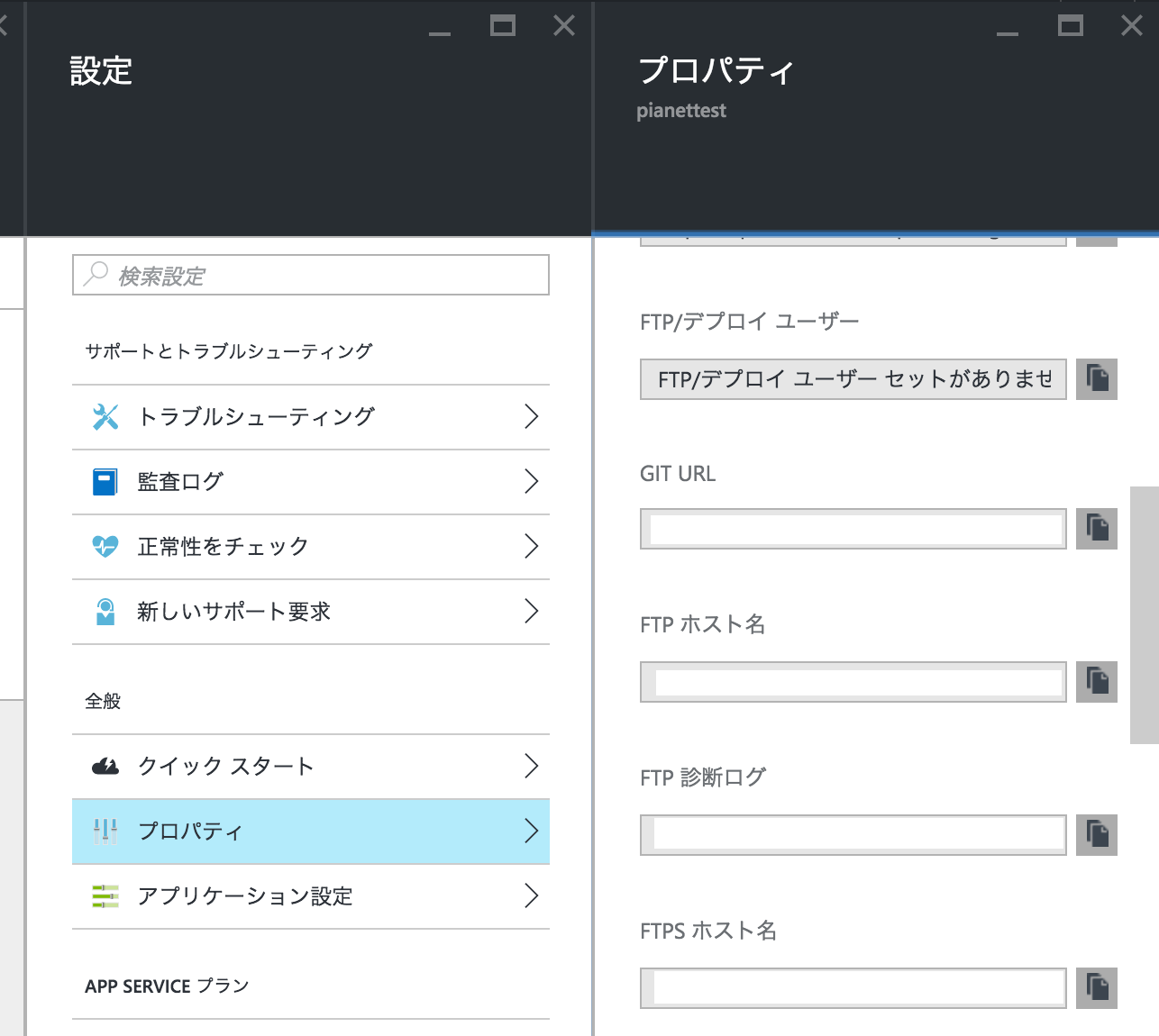Click the FTP ホスト名 label
The image size is (1159, 1036).
click(x=703, y=623)
